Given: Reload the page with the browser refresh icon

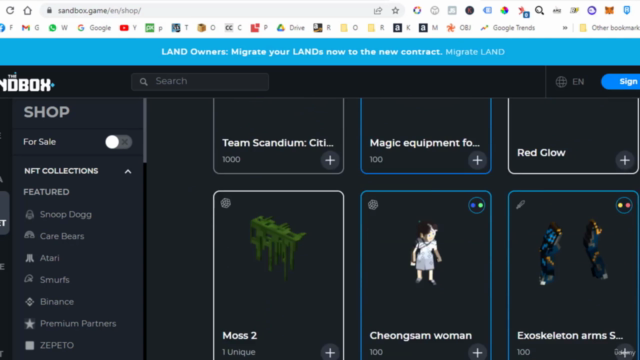Looking at the screenshot, I should [10, 11].
